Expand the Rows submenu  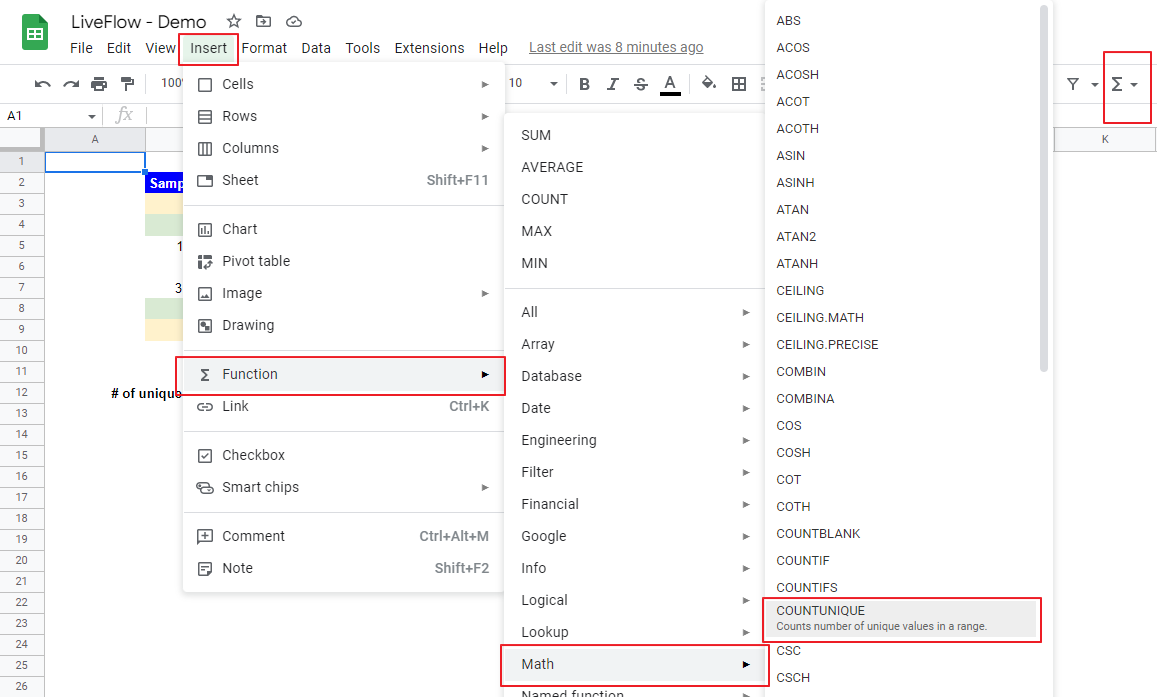point(344,116)
